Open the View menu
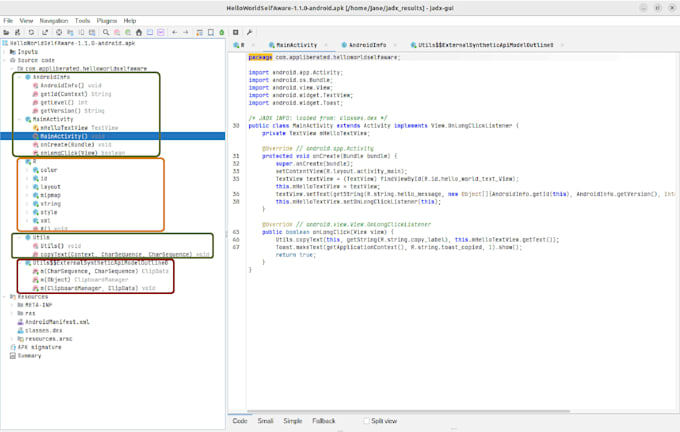The width and height of the screenshot is (680, 432). tap(26, 20)
